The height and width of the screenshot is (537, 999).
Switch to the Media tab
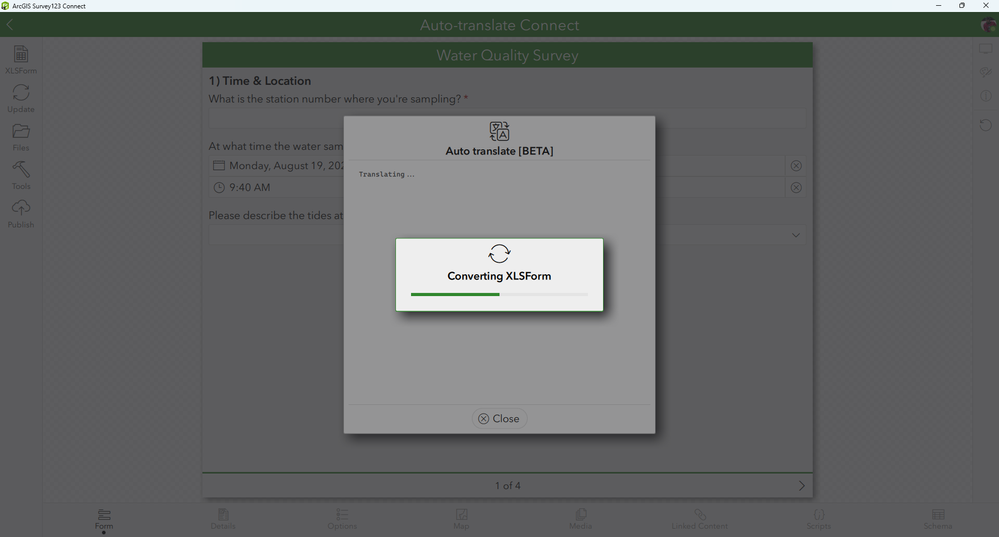[x=580, y=519]
